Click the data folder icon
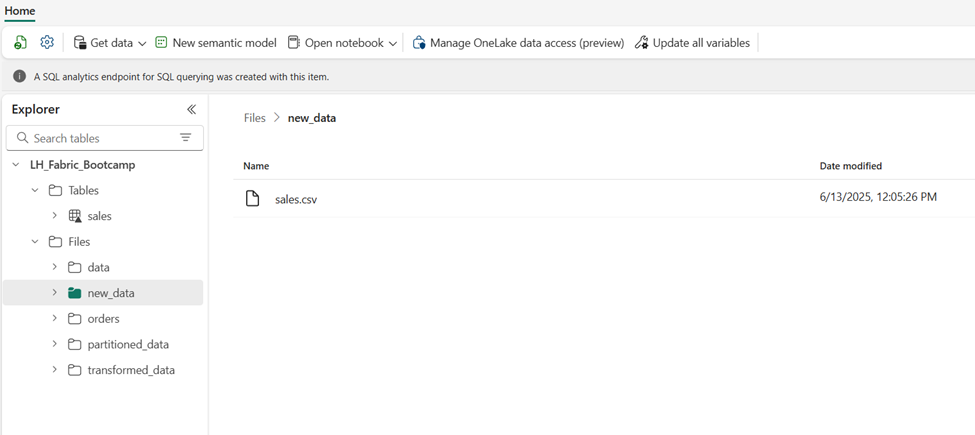The image size is (975, 435). (75, 267)
